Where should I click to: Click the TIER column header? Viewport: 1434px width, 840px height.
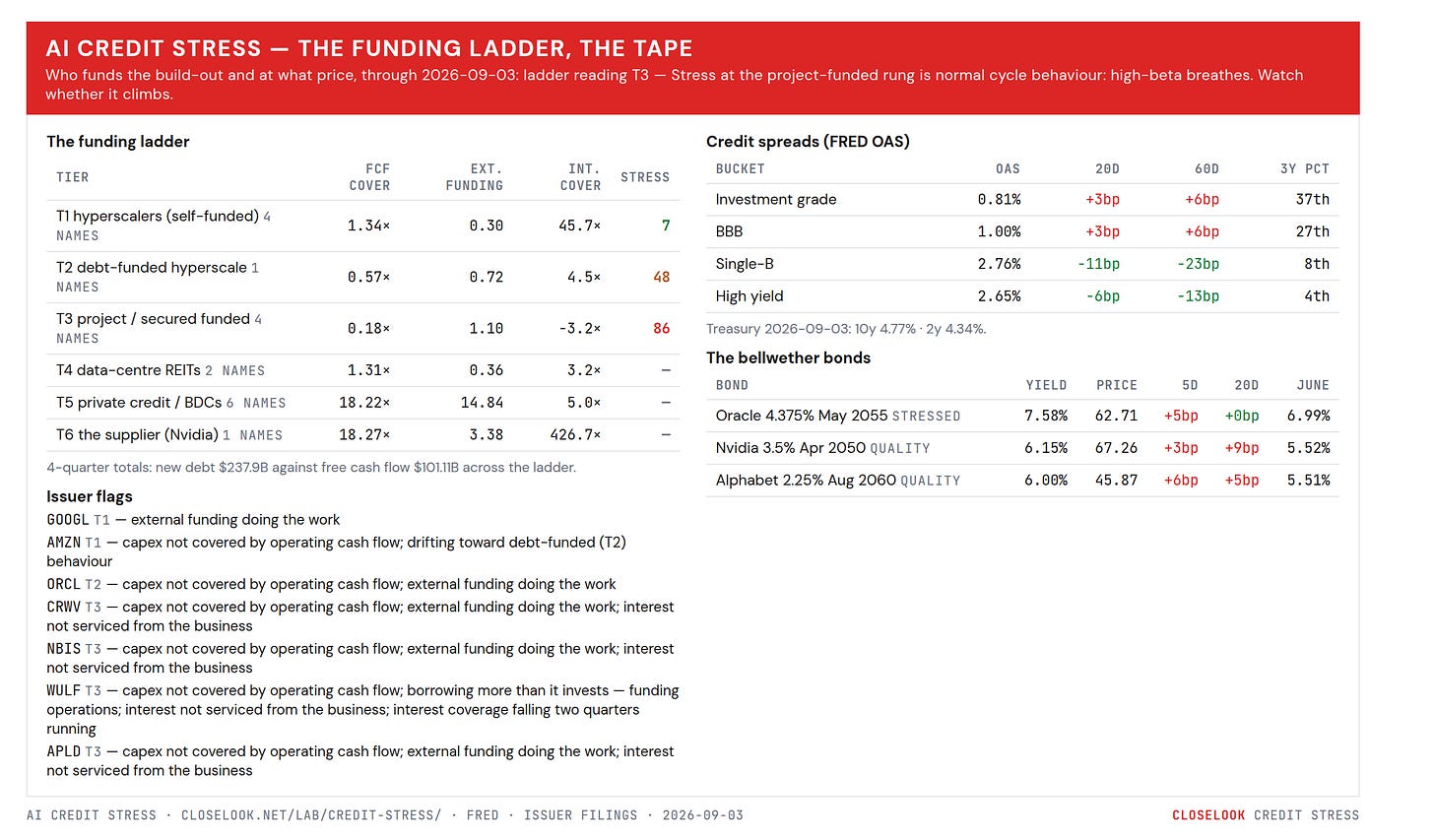pos(73,177)
